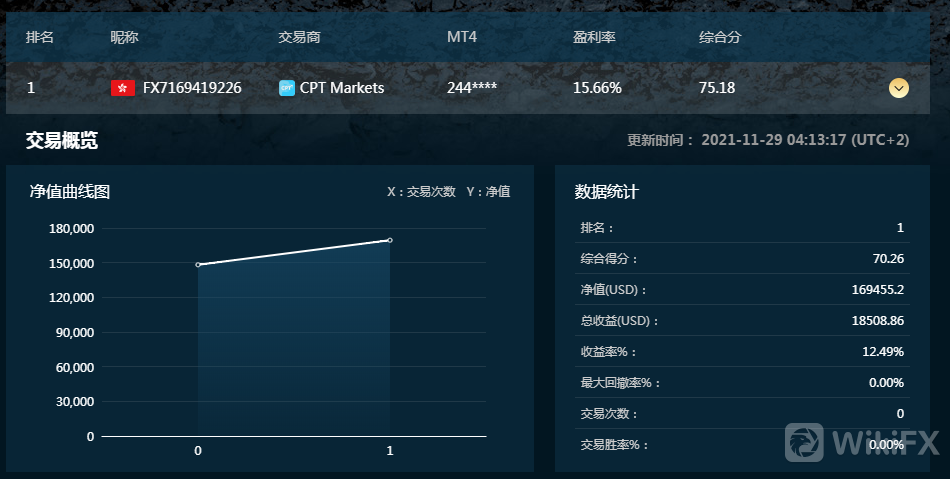Sort by the 综合分 column header
Image resolution: width=950 pixels, height=479 pixels.
coord(720,37)
